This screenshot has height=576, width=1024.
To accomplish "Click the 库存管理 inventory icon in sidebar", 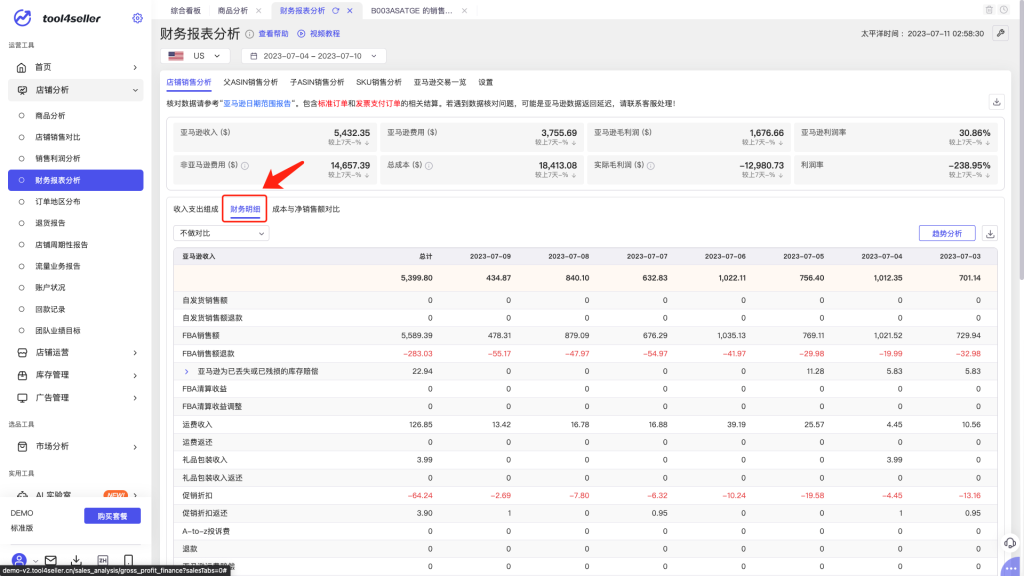I will 22,375.
